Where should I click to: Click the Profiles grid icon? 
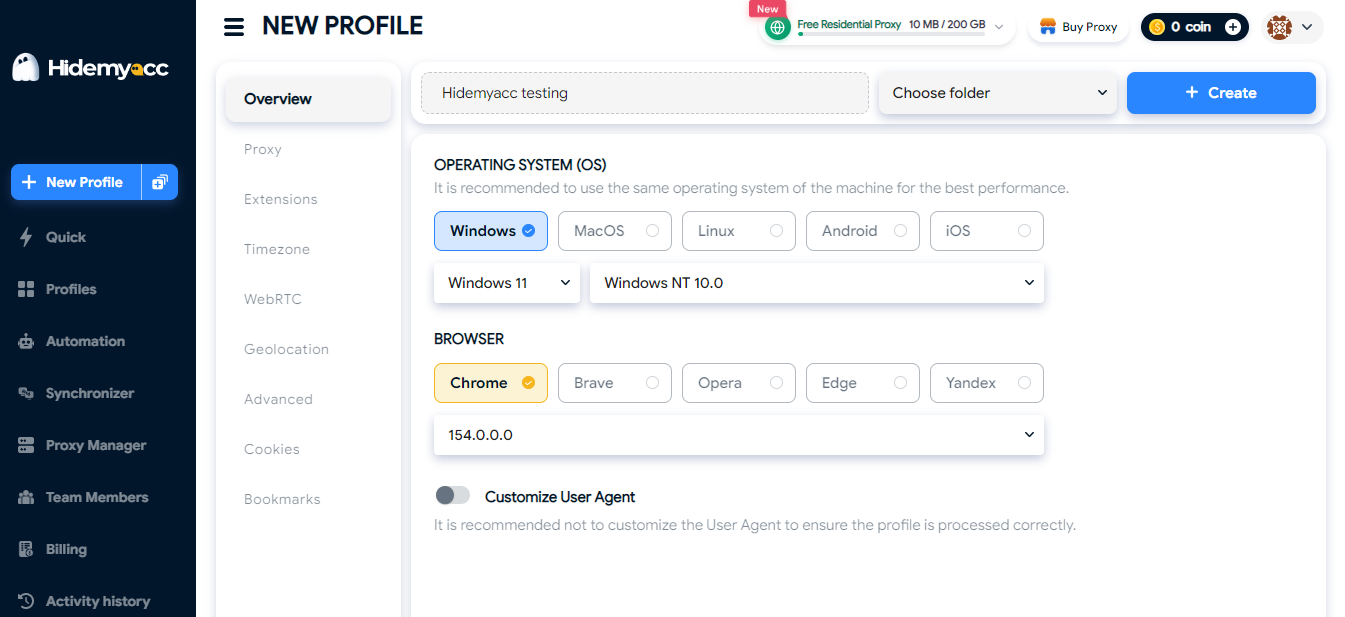click(x=26, y=289)
